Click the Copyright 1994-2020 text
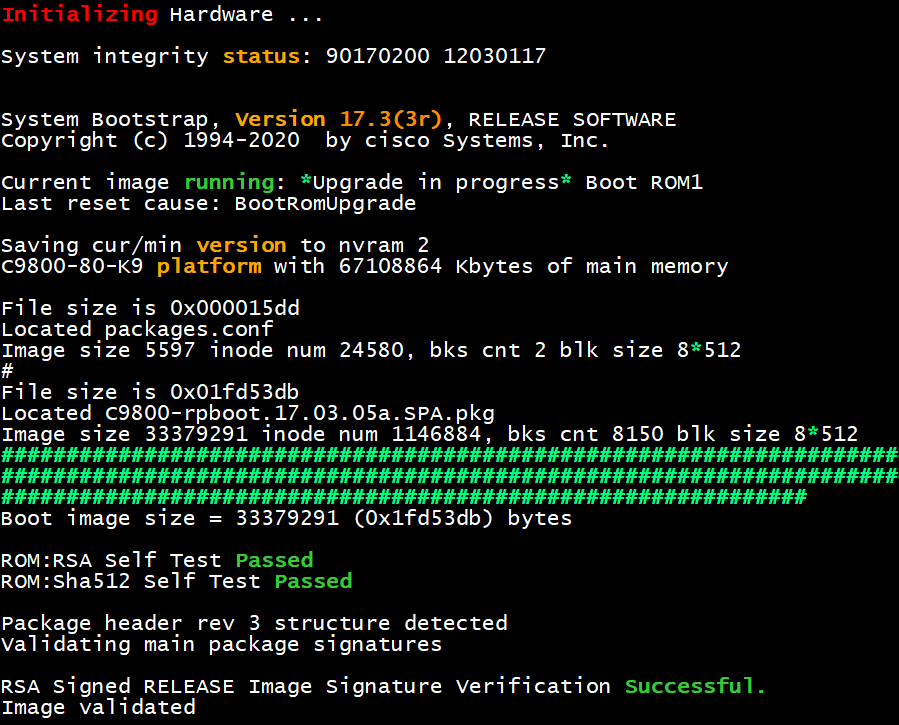Screen dimensions: 899x725 point(150,140)
